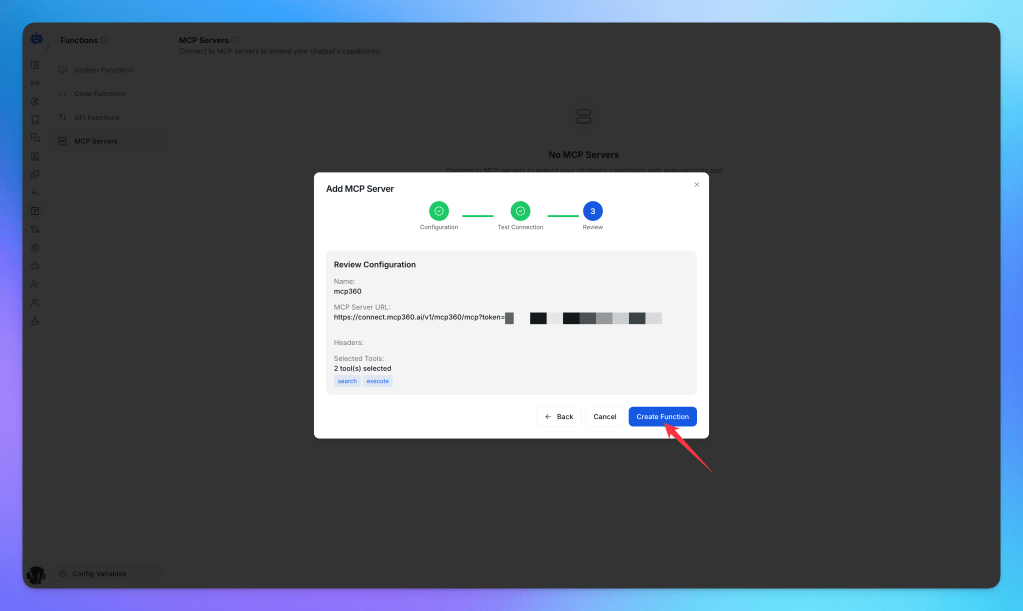Viewport: 1023px width, 611px height.
Task: Open System Functions in the sidebar
Action: 102,70
